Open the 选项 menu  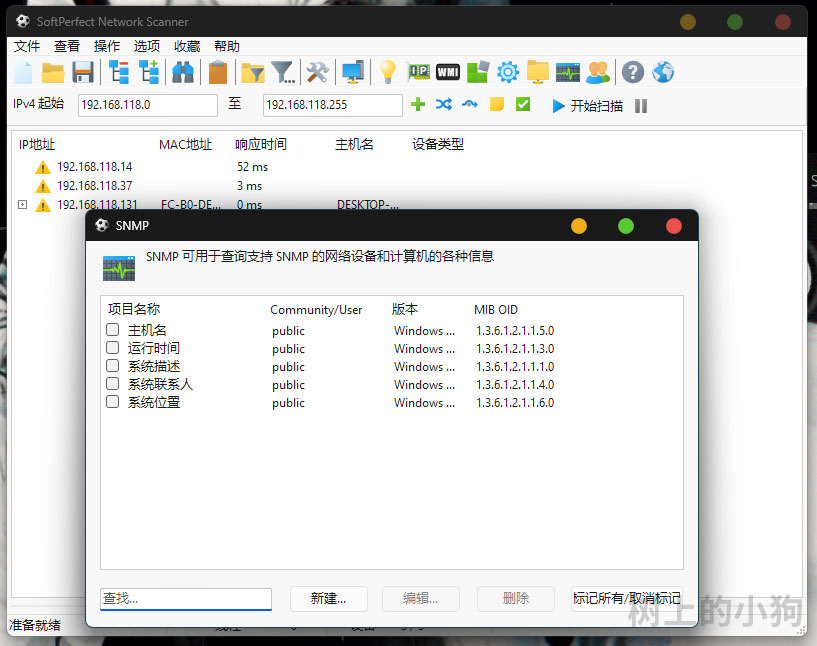point(147,46)
